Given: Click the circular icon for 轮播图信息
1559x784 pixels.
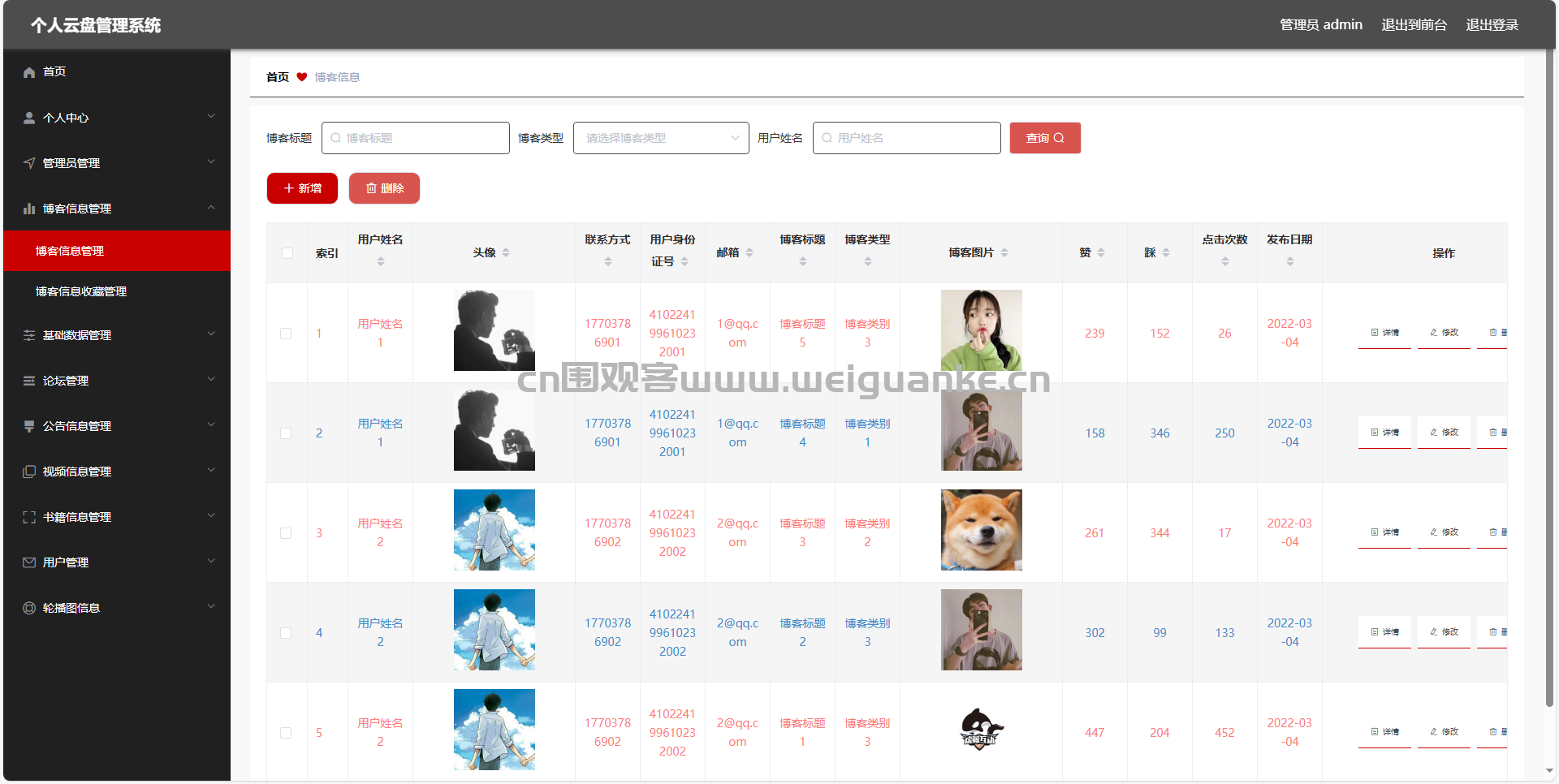Looking at the screenshot, I should 29,608.
